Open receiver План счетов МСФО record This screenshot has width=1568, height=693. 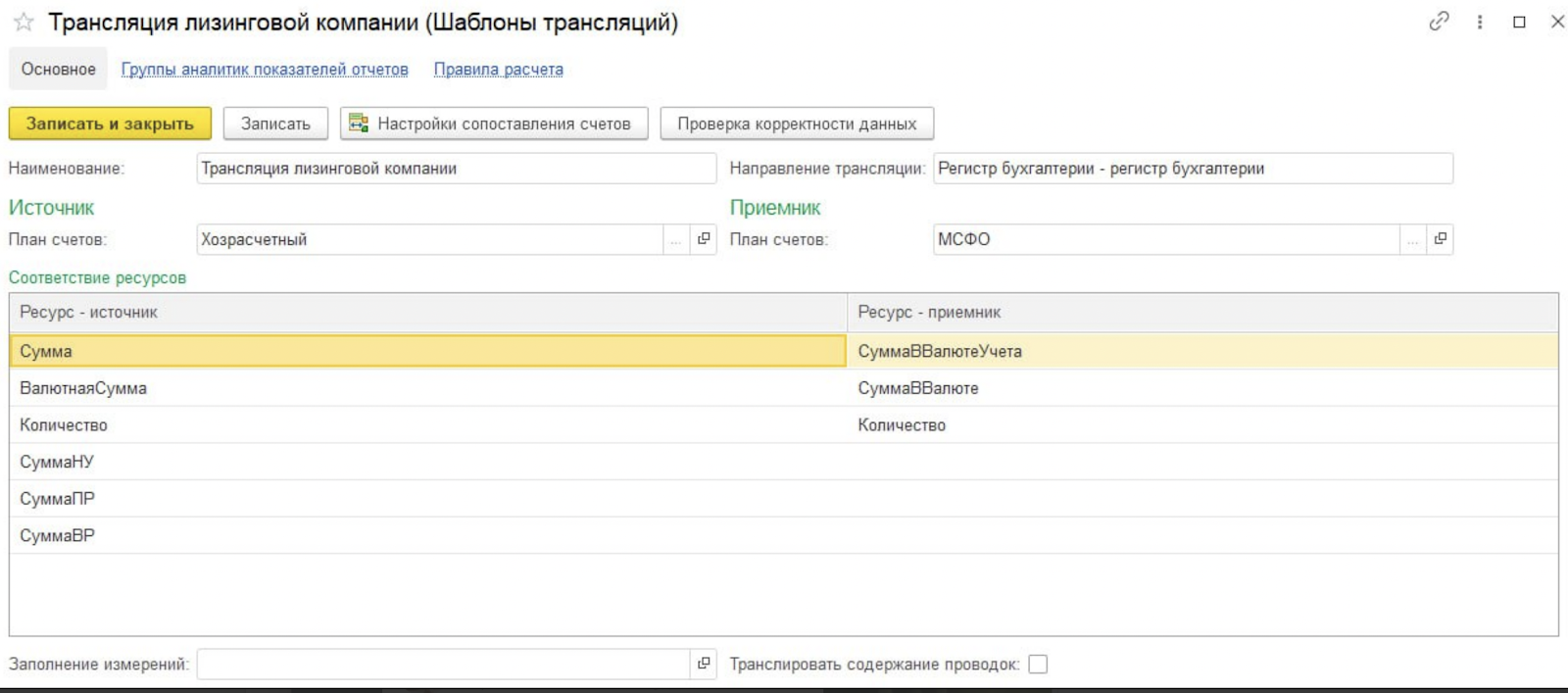(x=1440, y=239)
